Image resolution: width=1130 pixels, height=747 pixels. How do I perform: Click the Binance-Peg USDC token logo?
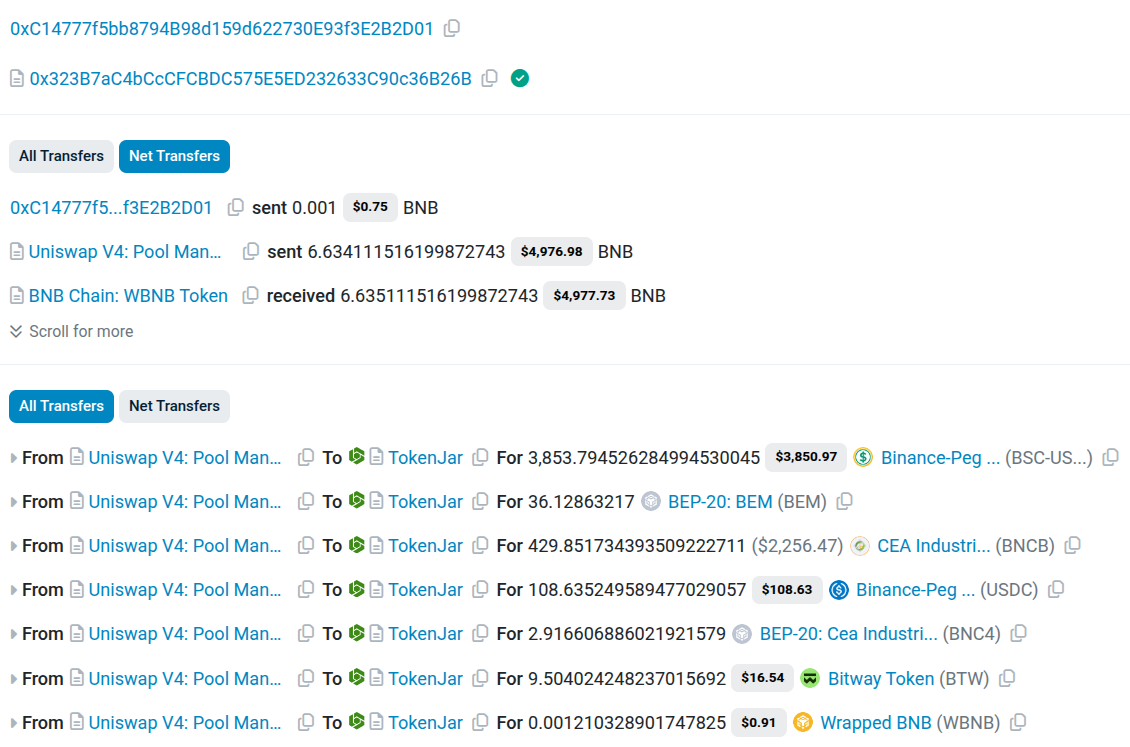pos(838,589)
